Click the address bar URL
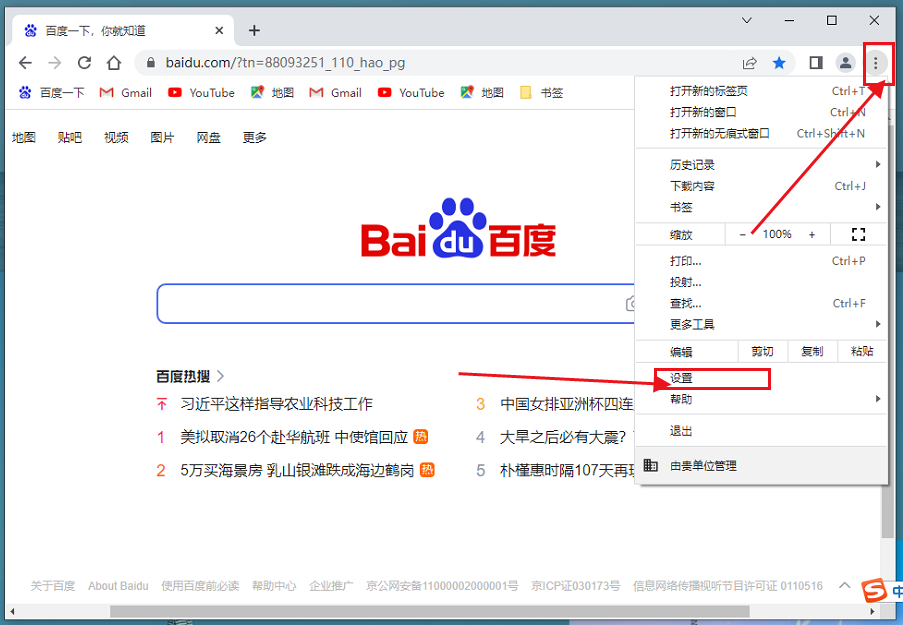 click(285, 62)
